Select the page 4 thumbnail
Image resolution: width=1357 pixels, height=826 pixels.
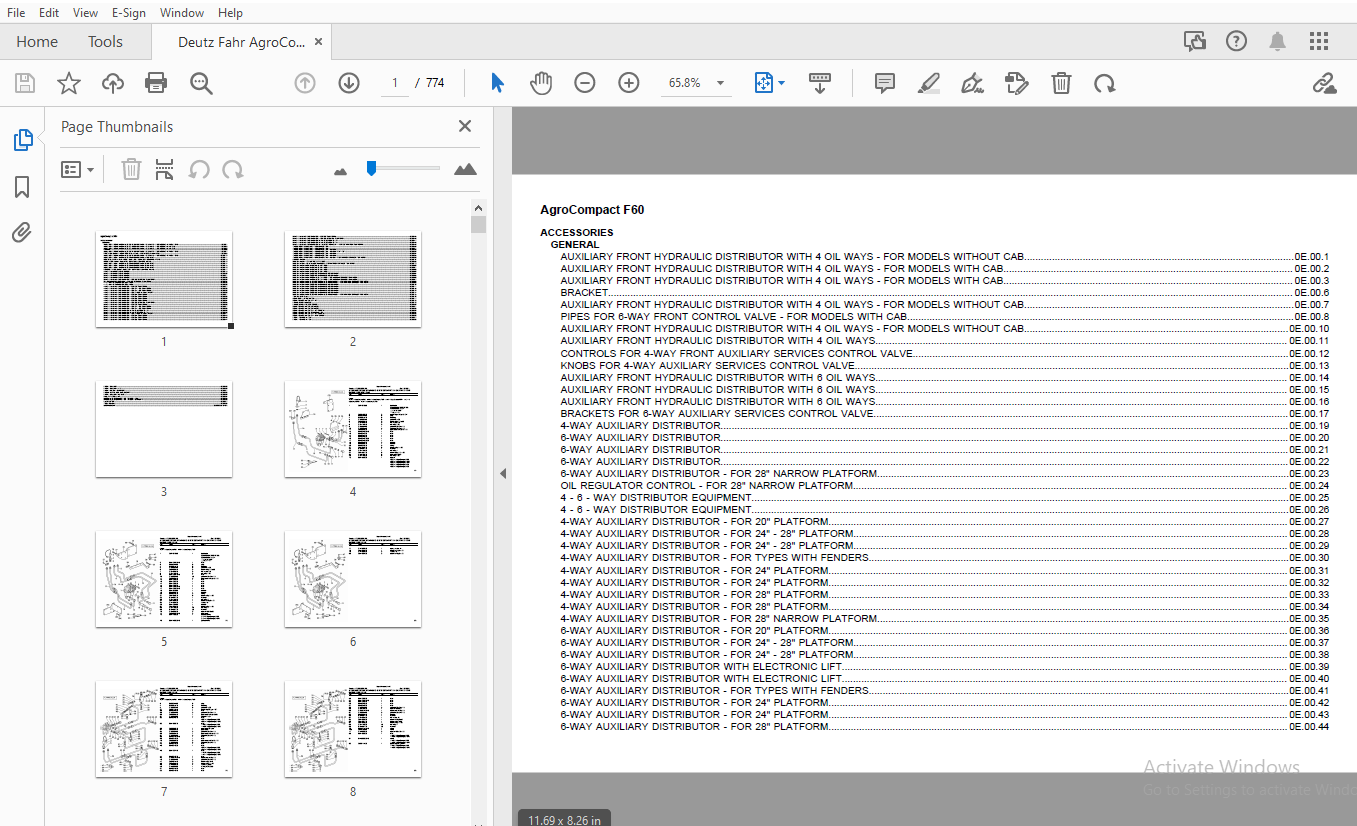353,429
